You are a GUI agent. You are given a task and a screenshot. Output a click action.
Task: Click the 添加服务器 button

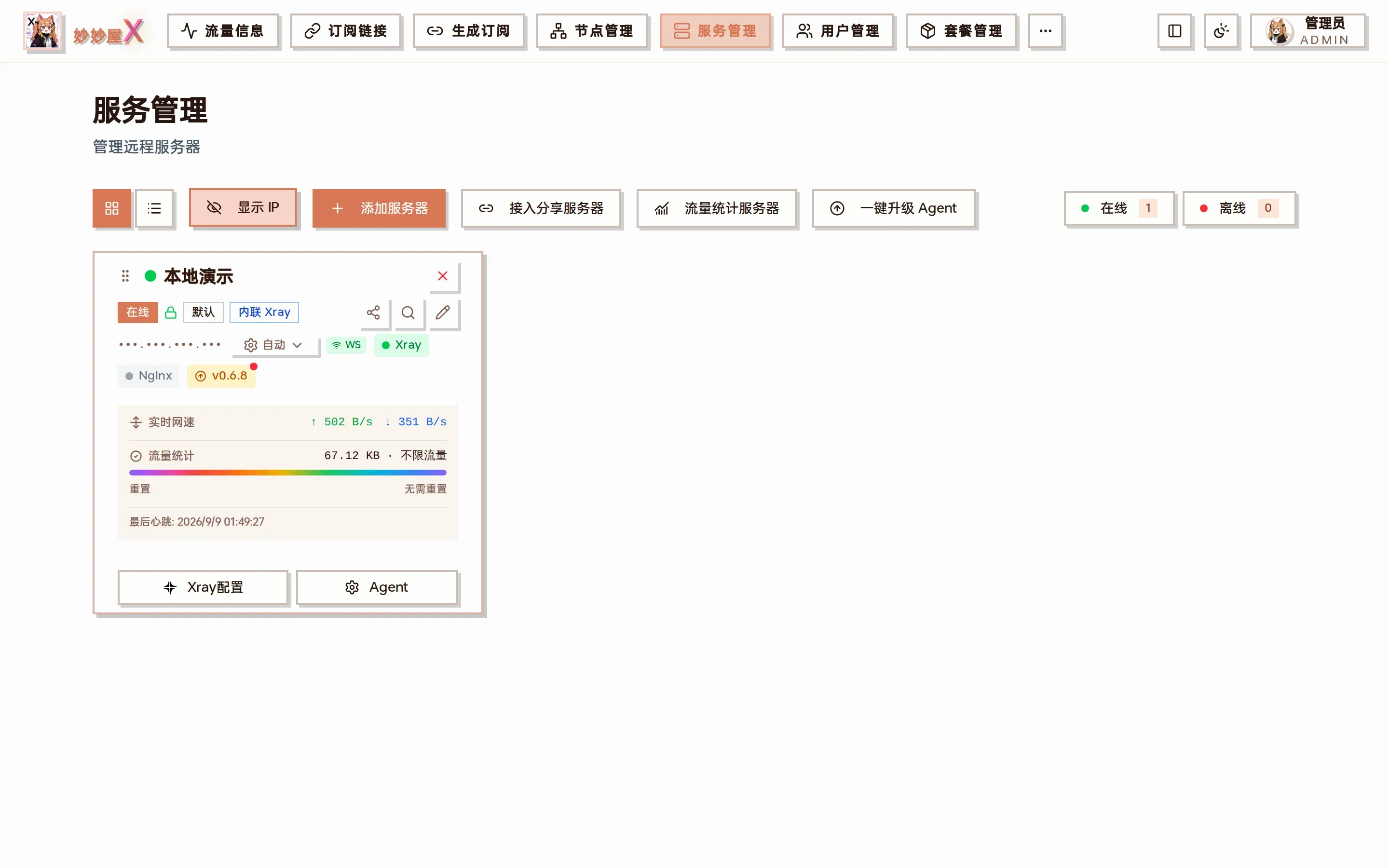(x=379, y=208)
